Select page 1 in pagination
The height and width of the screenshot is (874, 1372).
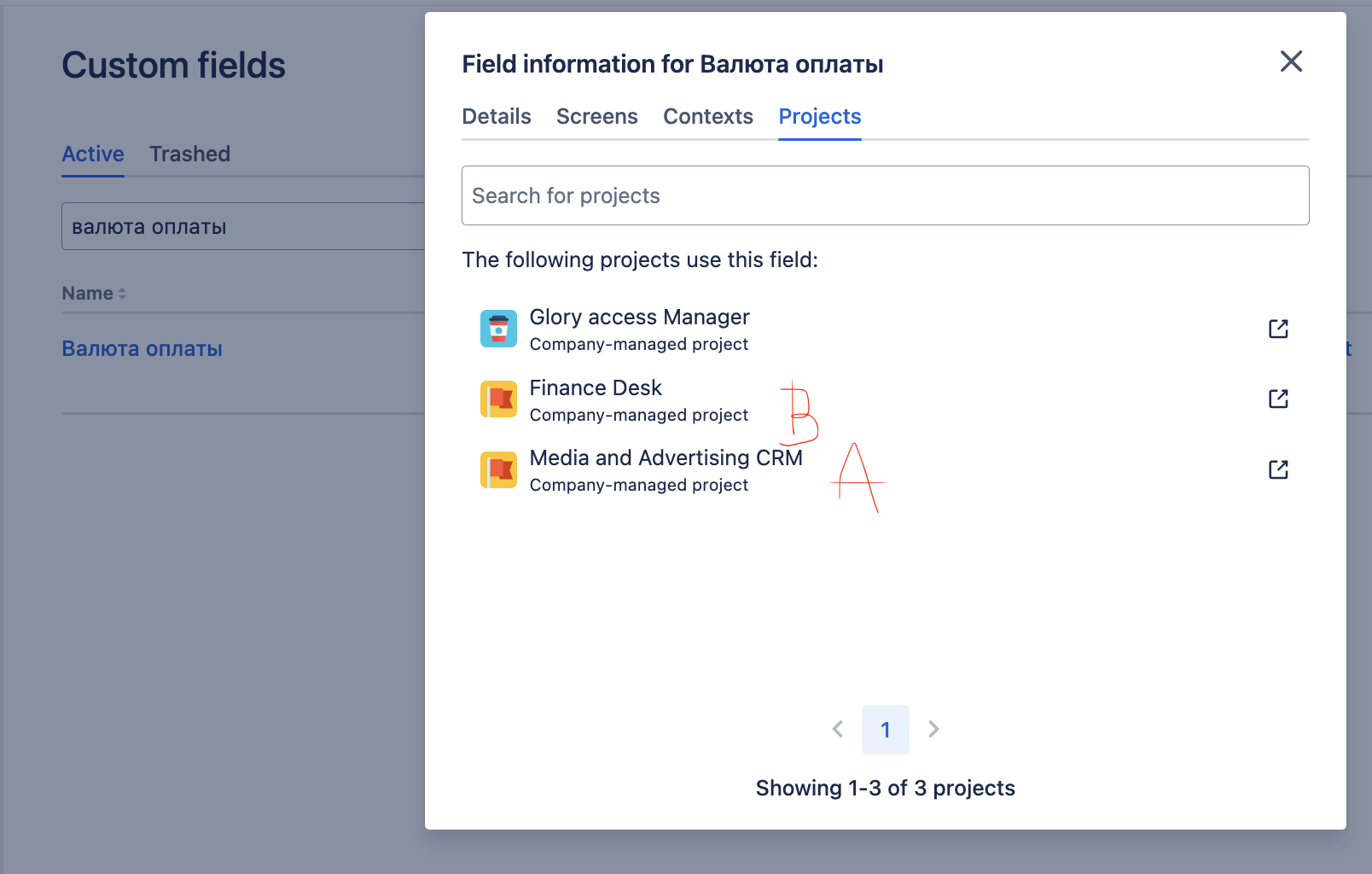pos(886,730)
